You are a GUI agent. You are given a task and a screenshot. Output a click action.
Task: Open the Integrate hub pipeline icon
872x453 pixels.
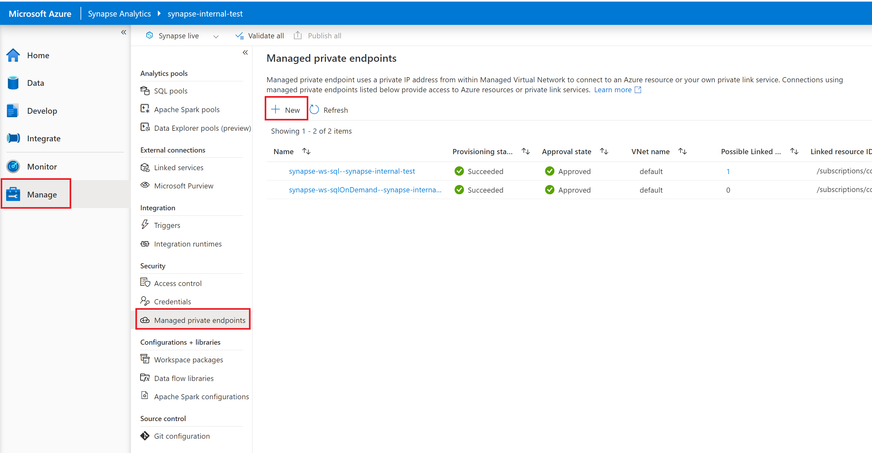tap(13, 138)
